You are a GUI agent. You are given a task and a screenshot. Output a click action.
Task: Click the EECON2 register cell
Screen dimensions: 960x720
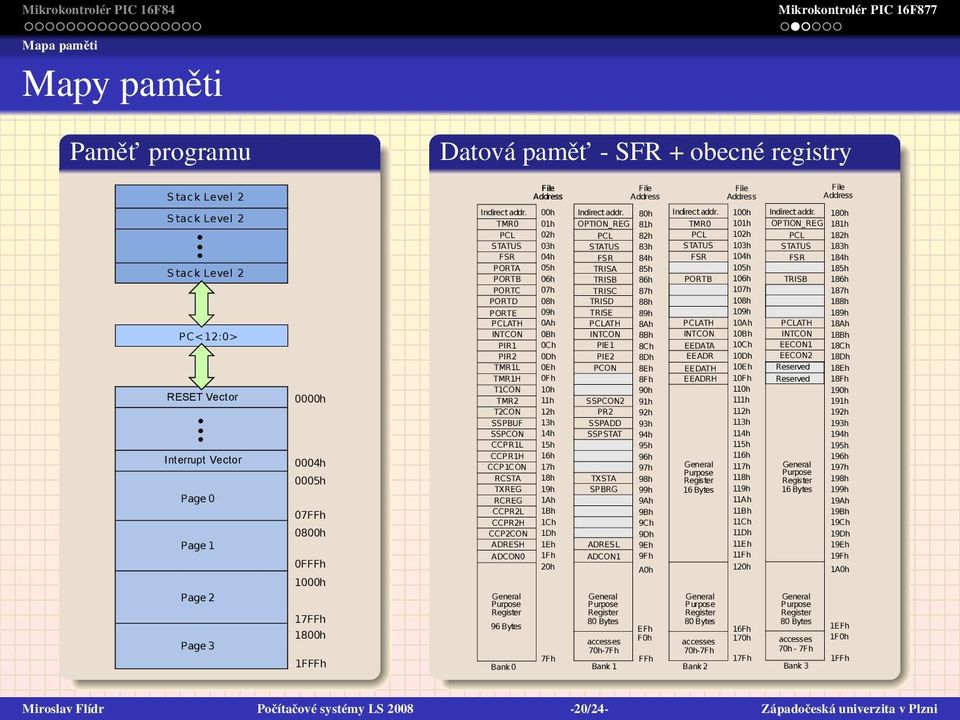click(795, 356)
